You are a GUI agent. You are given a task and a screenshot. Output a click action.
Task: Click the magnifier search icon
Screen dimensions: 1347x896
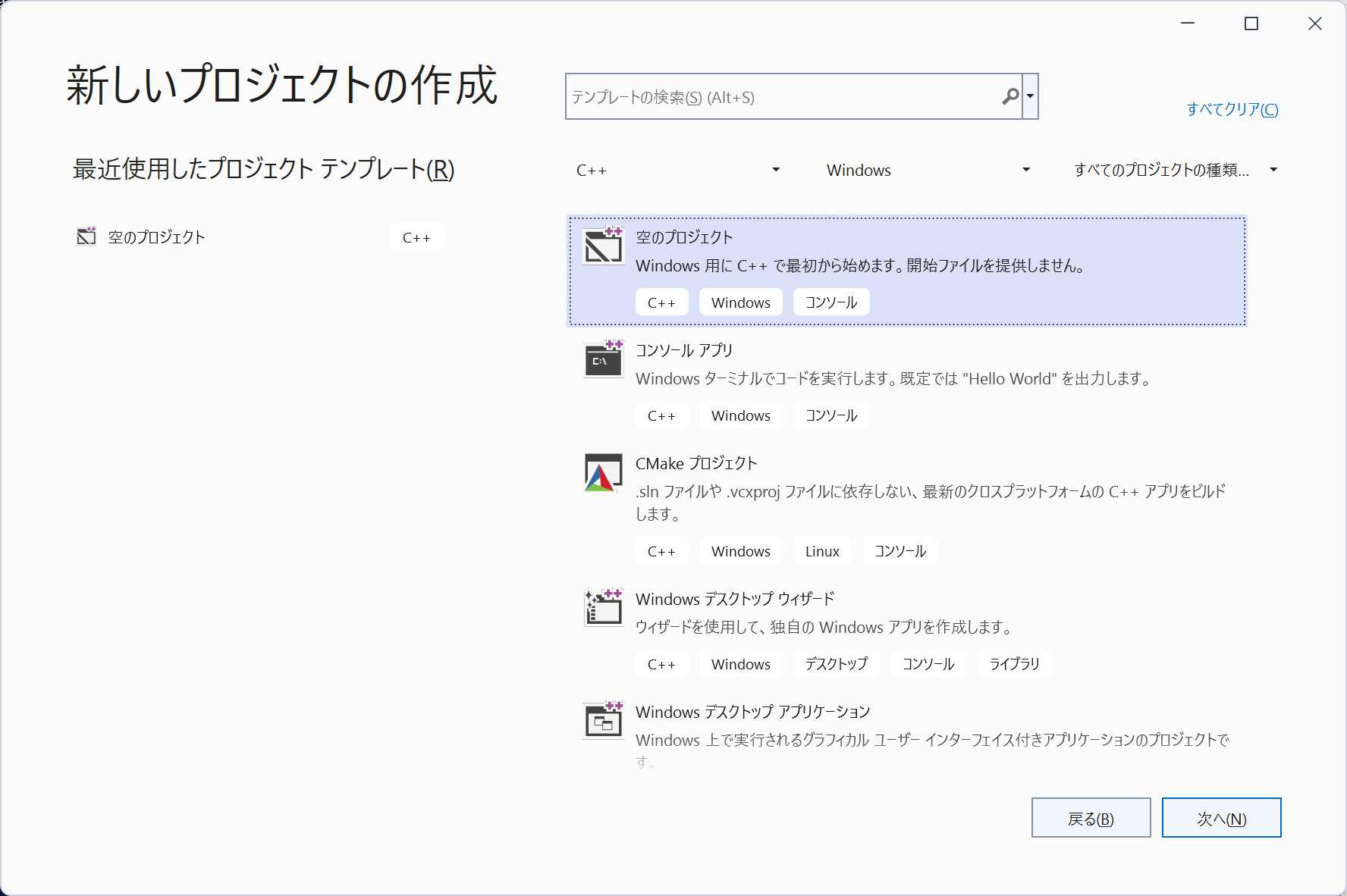tap(1009, 96)
